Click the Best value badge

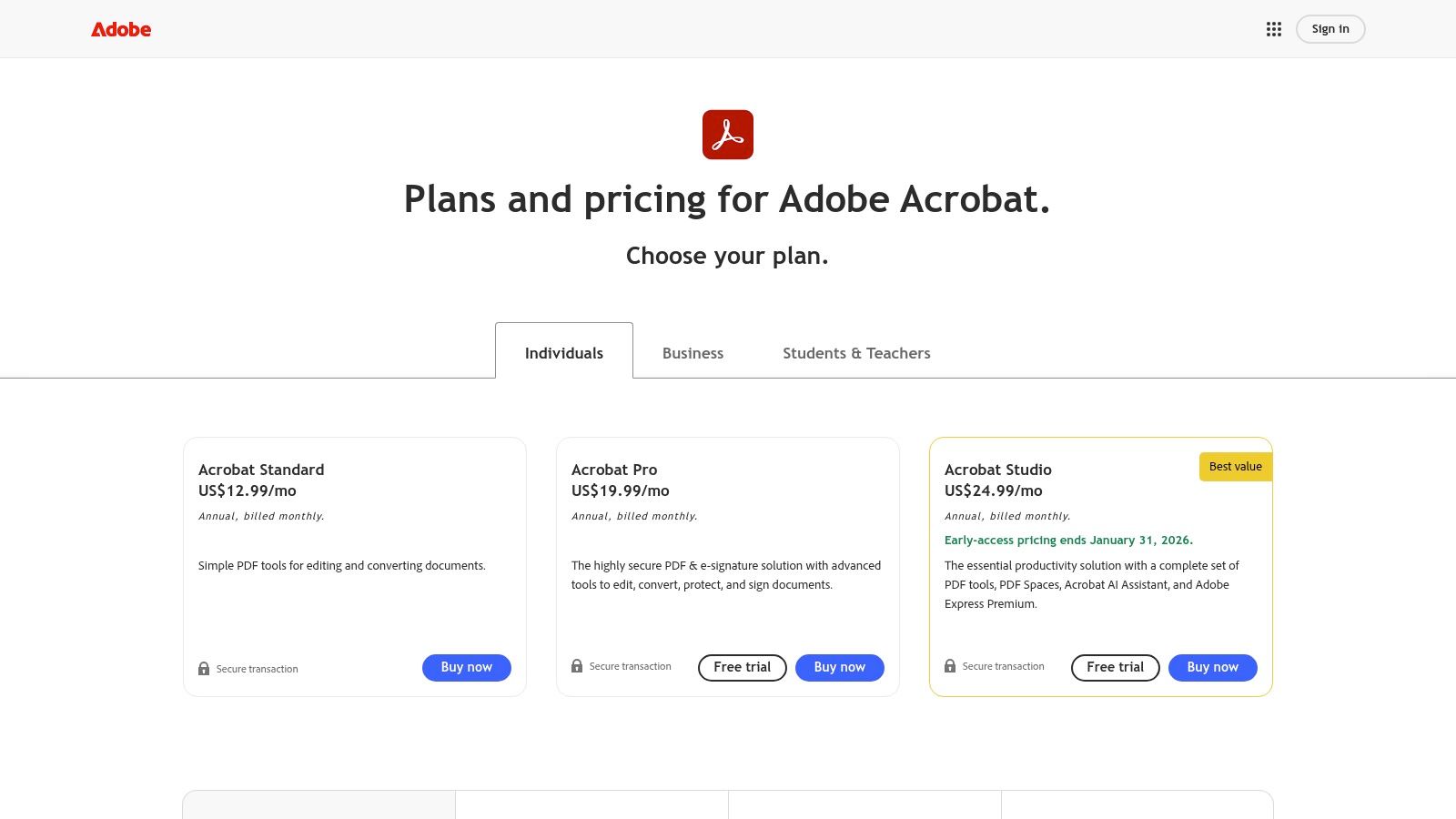1235,466
